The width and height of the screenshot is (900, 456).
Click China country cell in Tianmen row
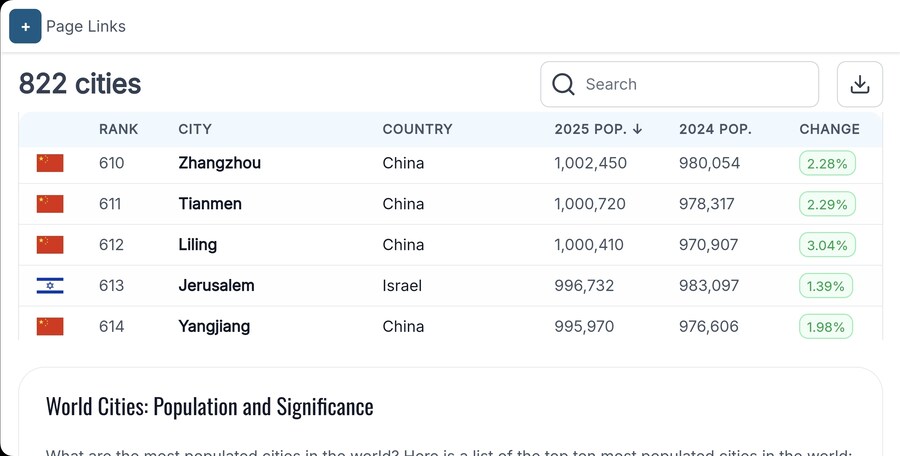[404, 204]
